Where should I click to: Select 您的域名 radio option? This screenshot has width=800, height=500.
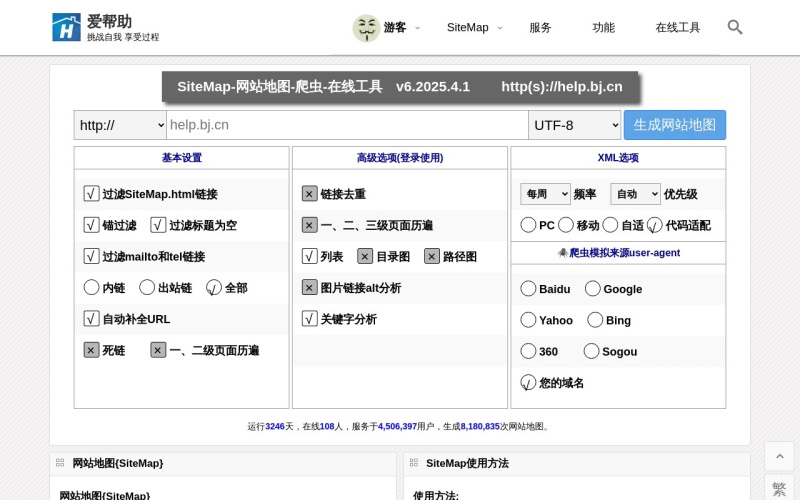click(x=528, y=382)
